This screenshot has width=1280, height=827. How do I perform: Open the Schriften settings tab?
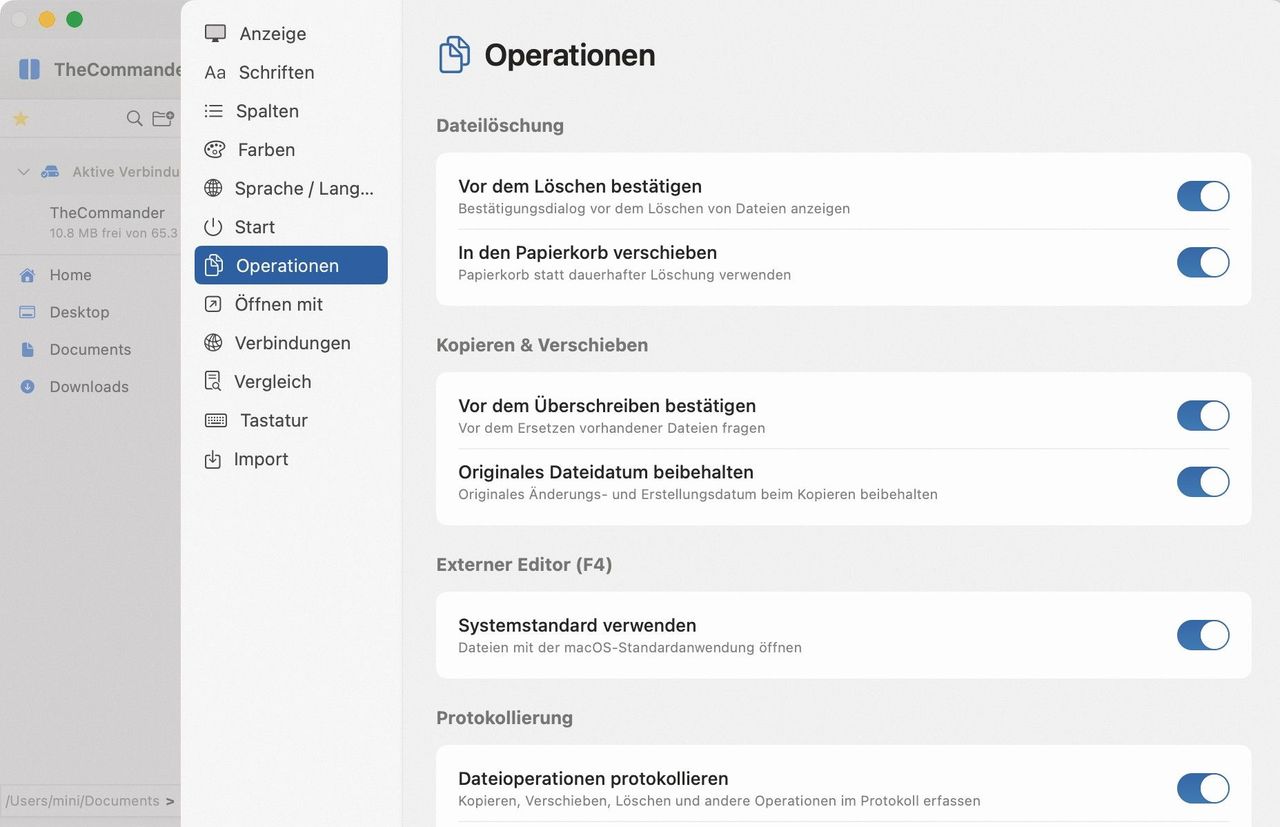[291, 72]
